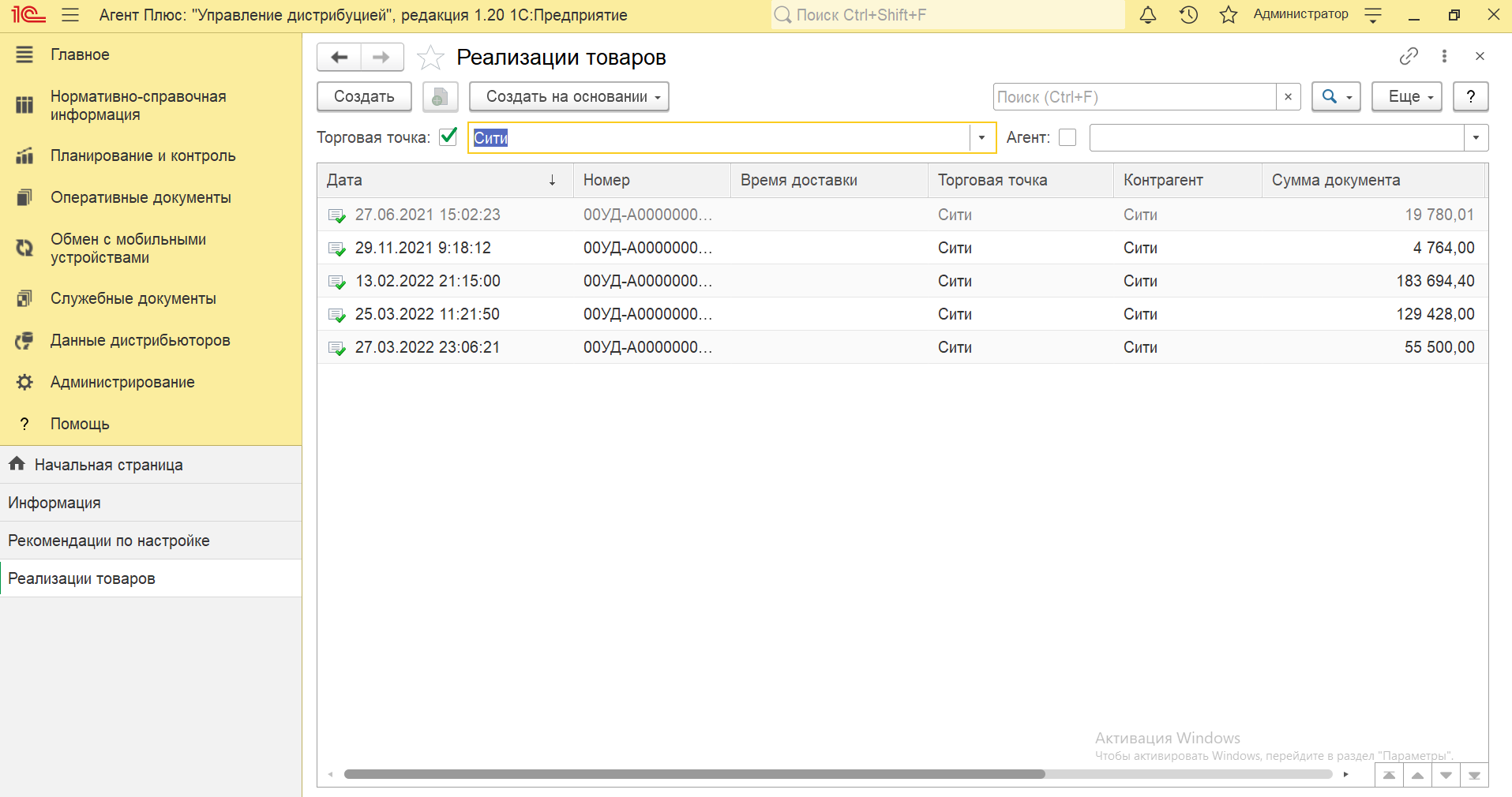This screenshot has height=797, width=1512.
Task: Open the Администрирование gear section
Action: point(122,382)
